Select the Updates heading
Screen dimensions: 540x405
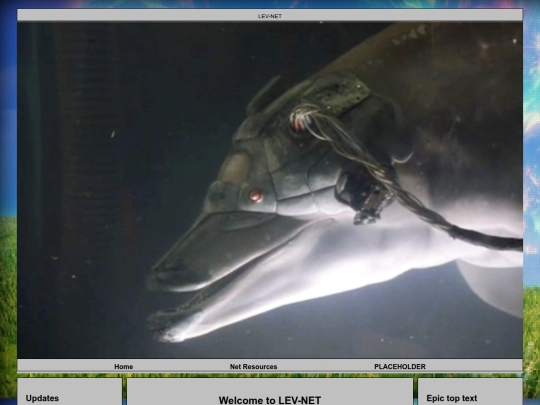[42, 398]
